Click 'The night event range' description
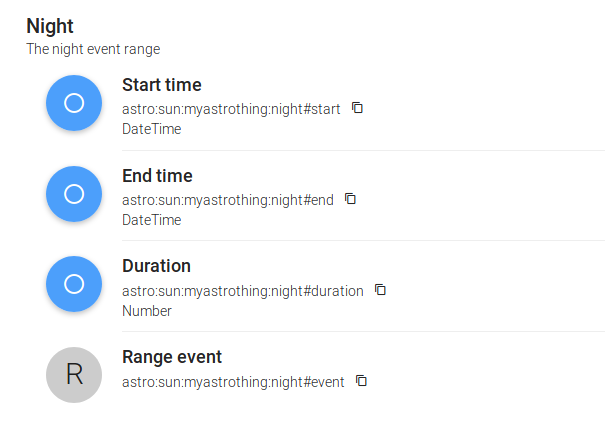 coord(93,48)
